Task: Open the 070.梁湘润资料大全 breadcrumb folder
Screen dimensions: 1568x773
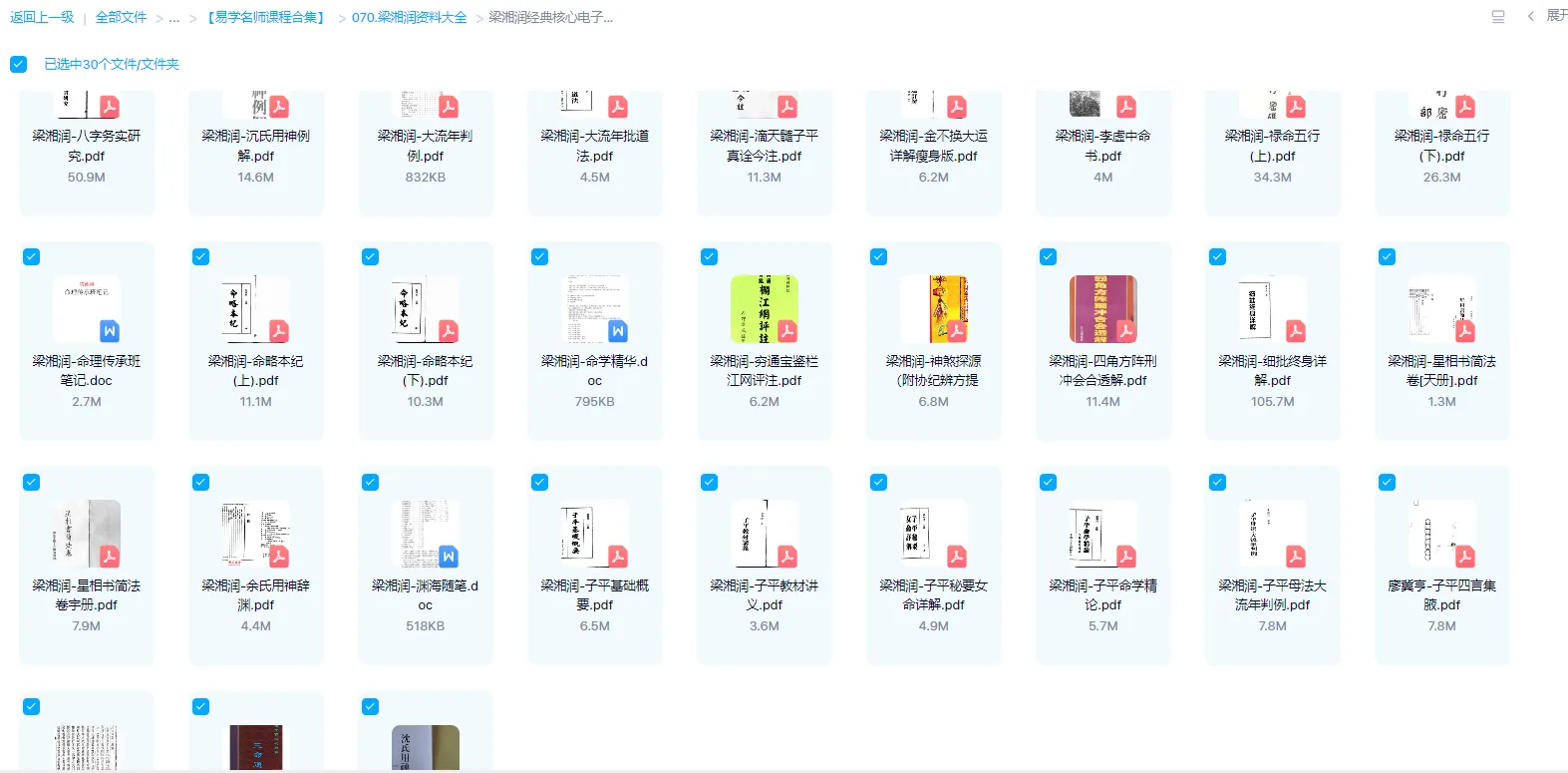Action: (x=409, y=17)
